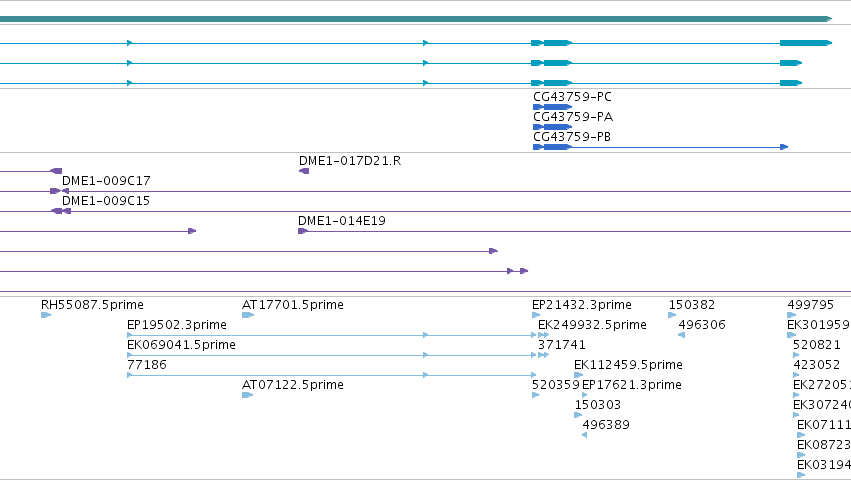This screenshot has width=851, height=480.
Task: Click the spliced line under 77186
Action: coord(332,375)
